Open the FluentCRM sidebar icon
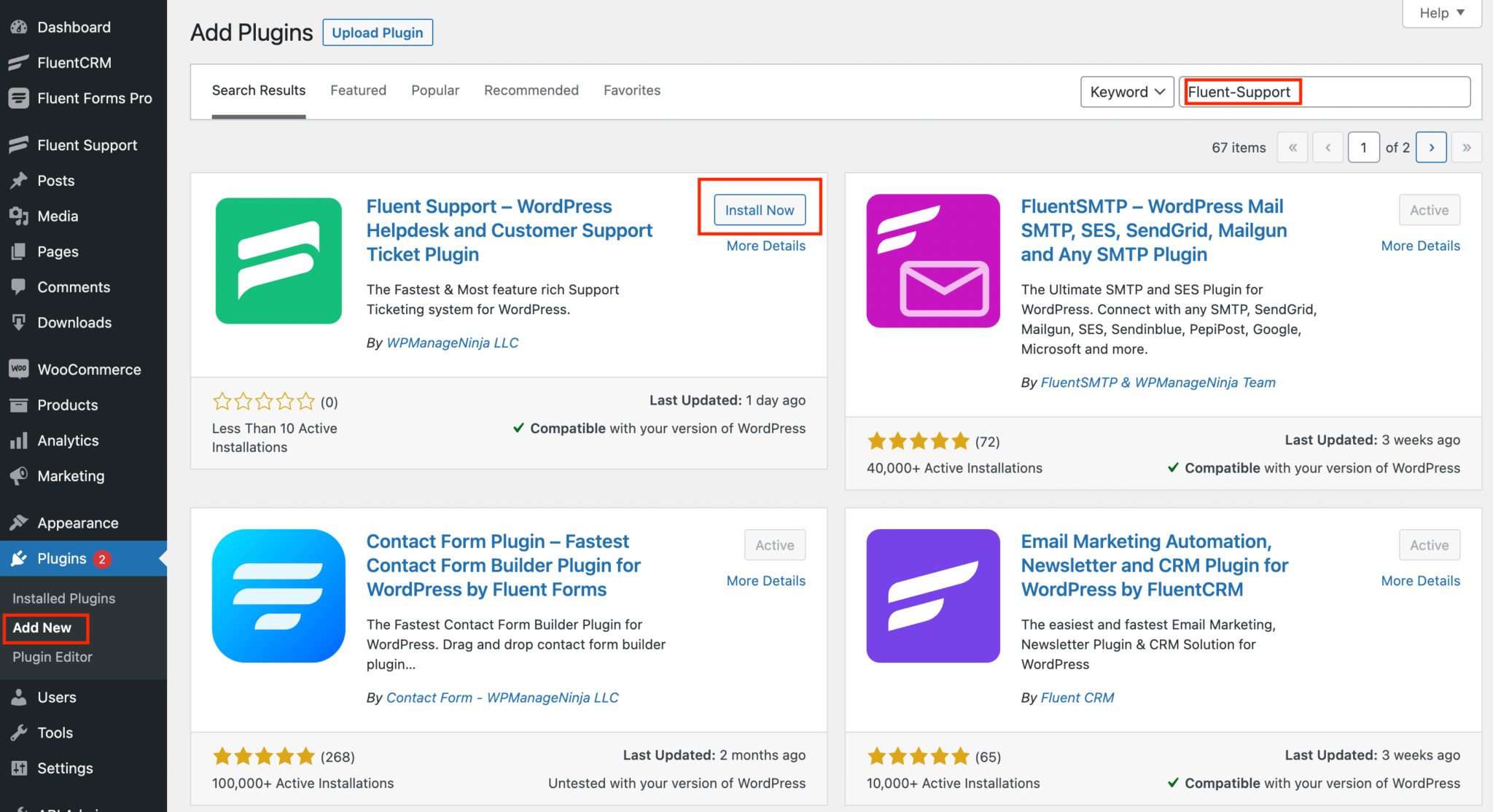Screen dimensions: 1493x812 18,63
